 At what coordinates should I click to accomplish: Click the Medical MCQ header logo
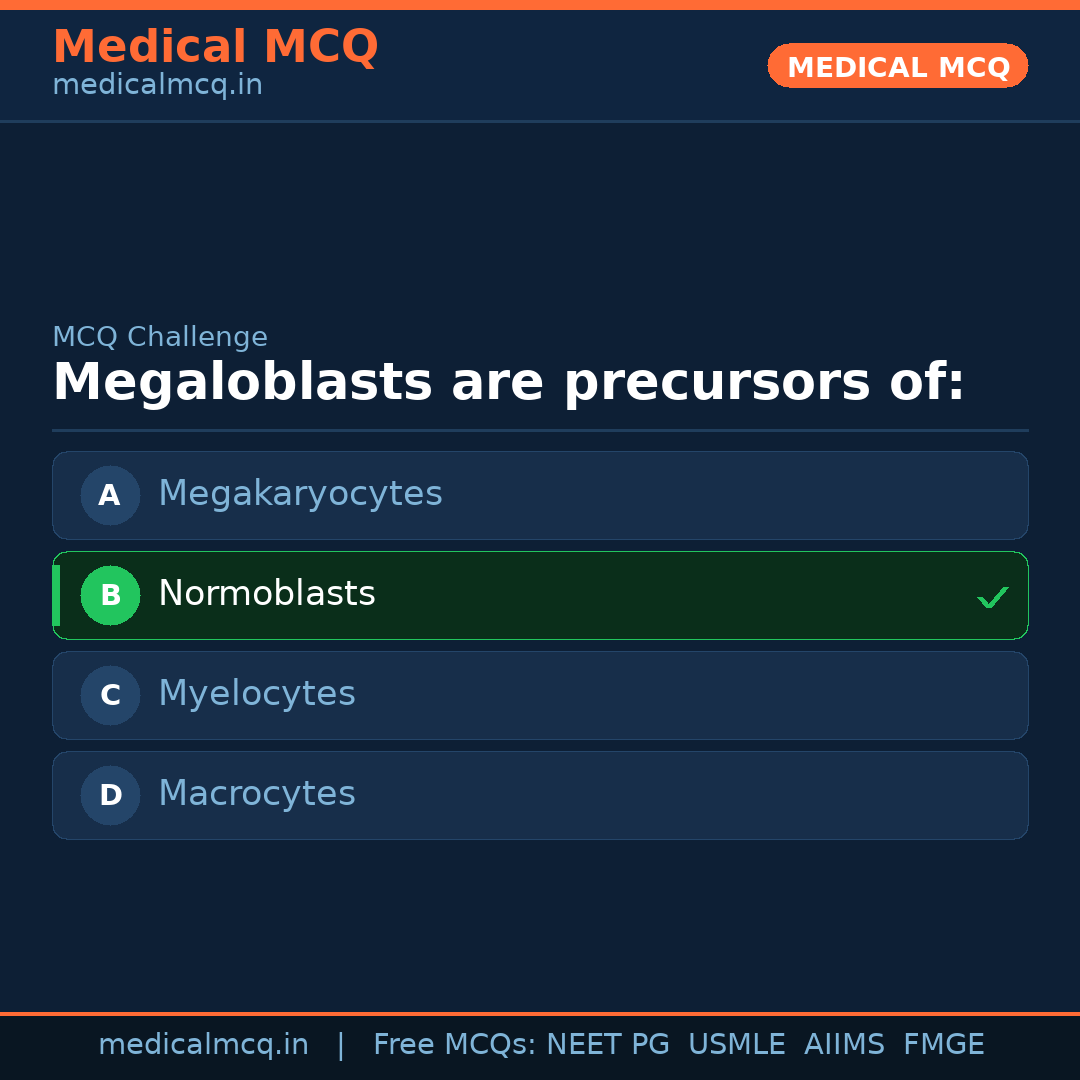click(x=215, y=47)
